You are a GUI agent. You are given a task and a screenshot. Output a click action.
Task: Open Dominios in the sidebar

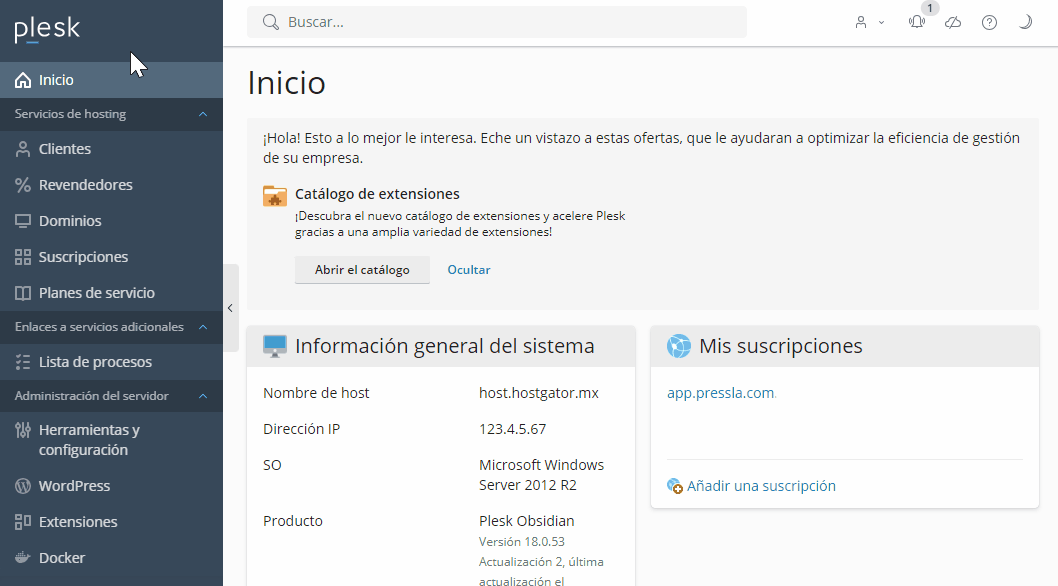point(111,221)
